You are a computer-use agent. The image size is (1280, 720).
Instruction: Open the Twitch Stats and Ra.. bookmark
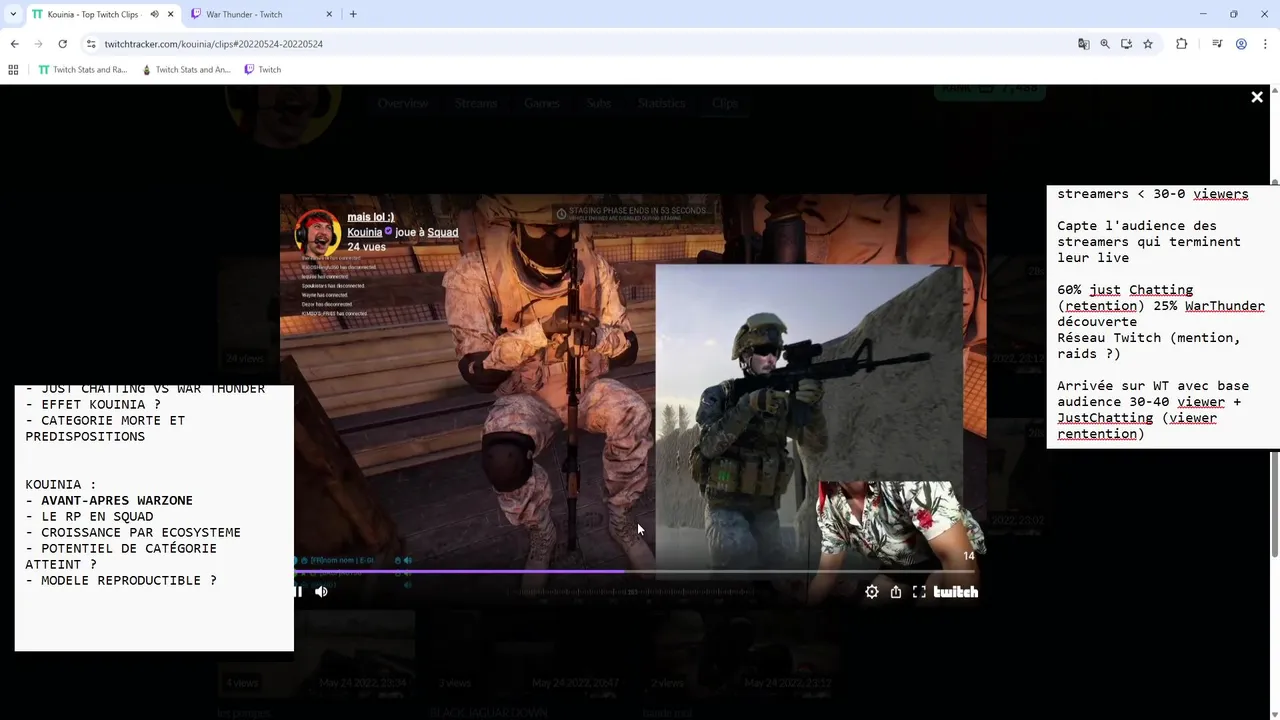(82, 70)
